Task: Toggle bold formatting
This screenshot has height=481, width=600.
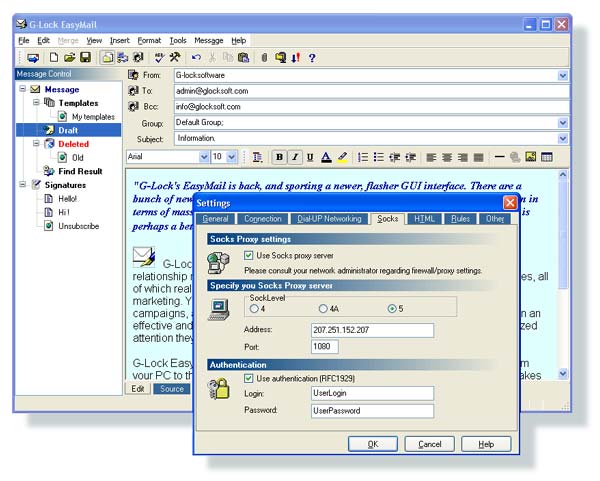Action: click(x=279, y=157)
